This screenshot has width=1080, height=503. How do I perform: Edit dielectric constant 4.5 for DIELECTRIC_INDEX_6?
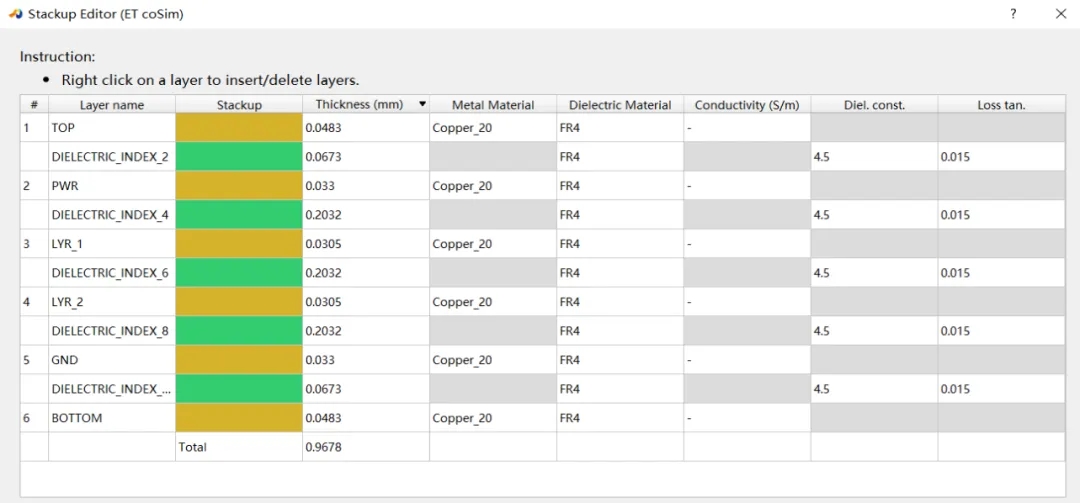pyautogui.click(x=873, y=273)
